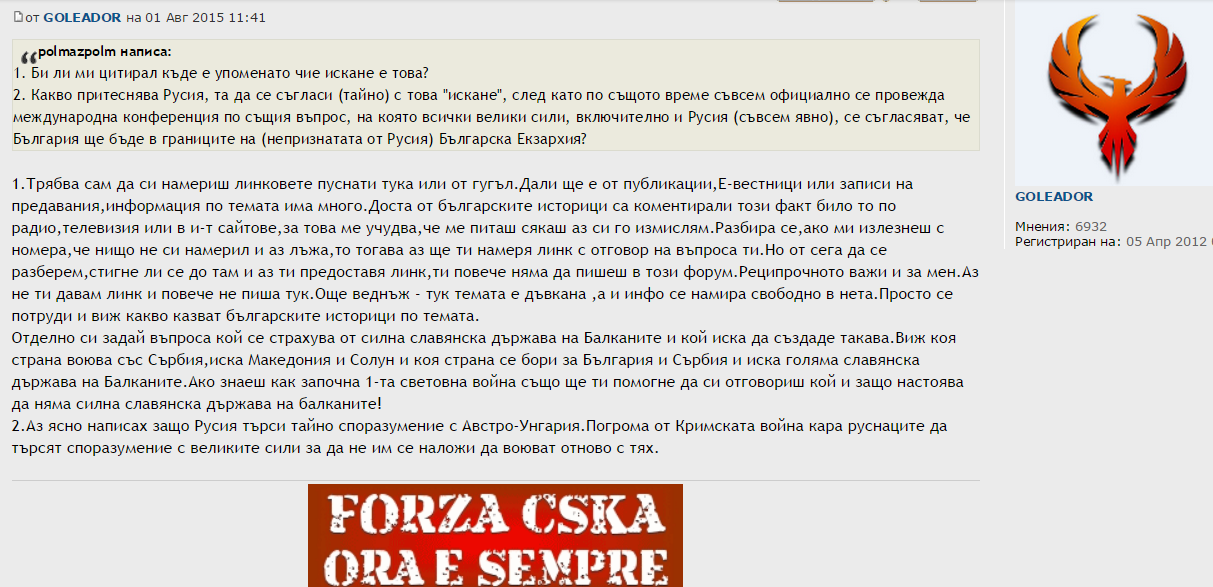The width and height of the screenshot is (1213, 587).
Task: Click the "Регистриран на:" label
Action: tap(1068, 242)
